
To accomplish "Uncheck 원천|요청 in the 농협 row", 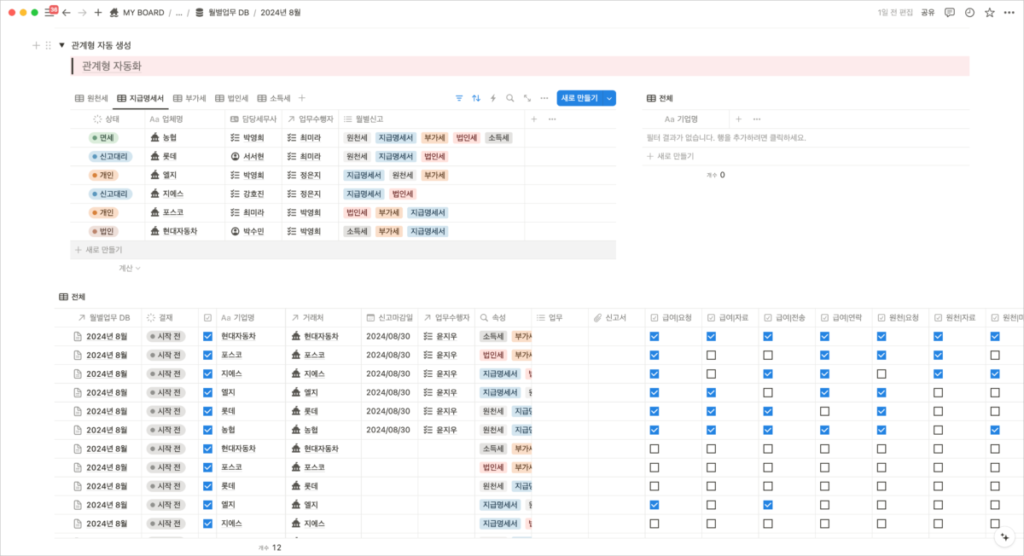I will pyautogui.click(x=882, y=430).
